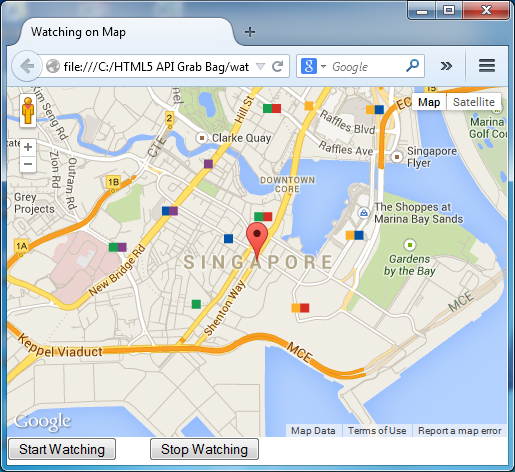Zoom out with the map minus button
Viewport: 515px width, 472px height.
(x=28, y=164)
